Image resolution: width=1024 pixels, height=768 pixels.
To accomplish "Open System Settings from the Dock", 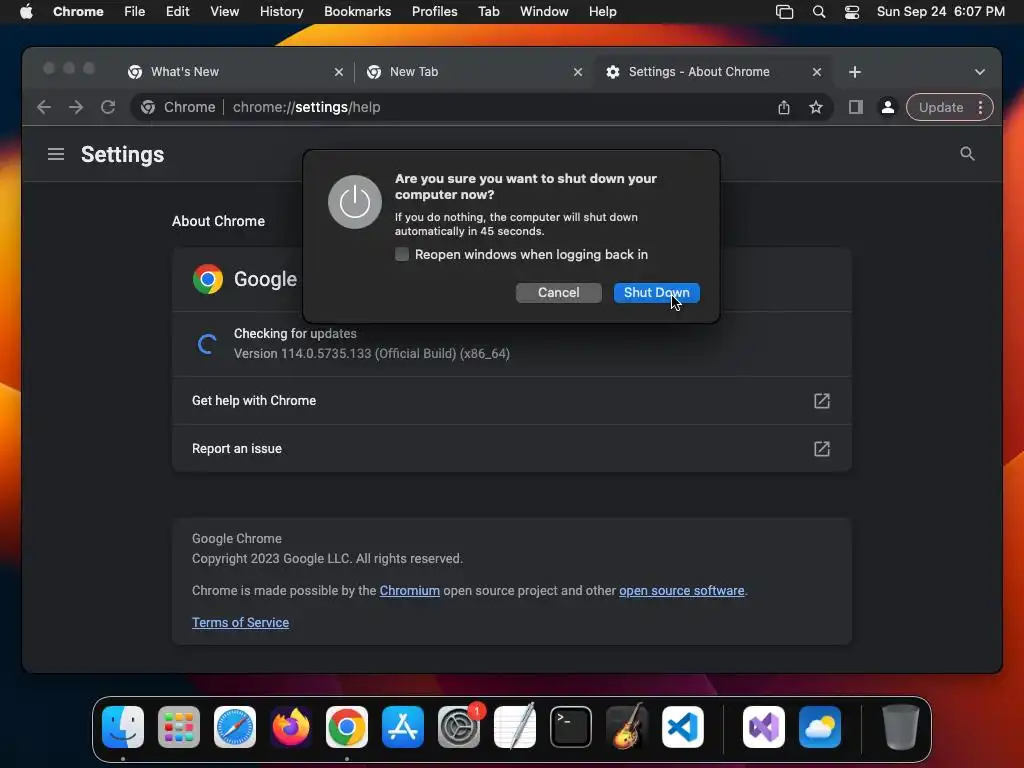I will [x=458, y=727].
